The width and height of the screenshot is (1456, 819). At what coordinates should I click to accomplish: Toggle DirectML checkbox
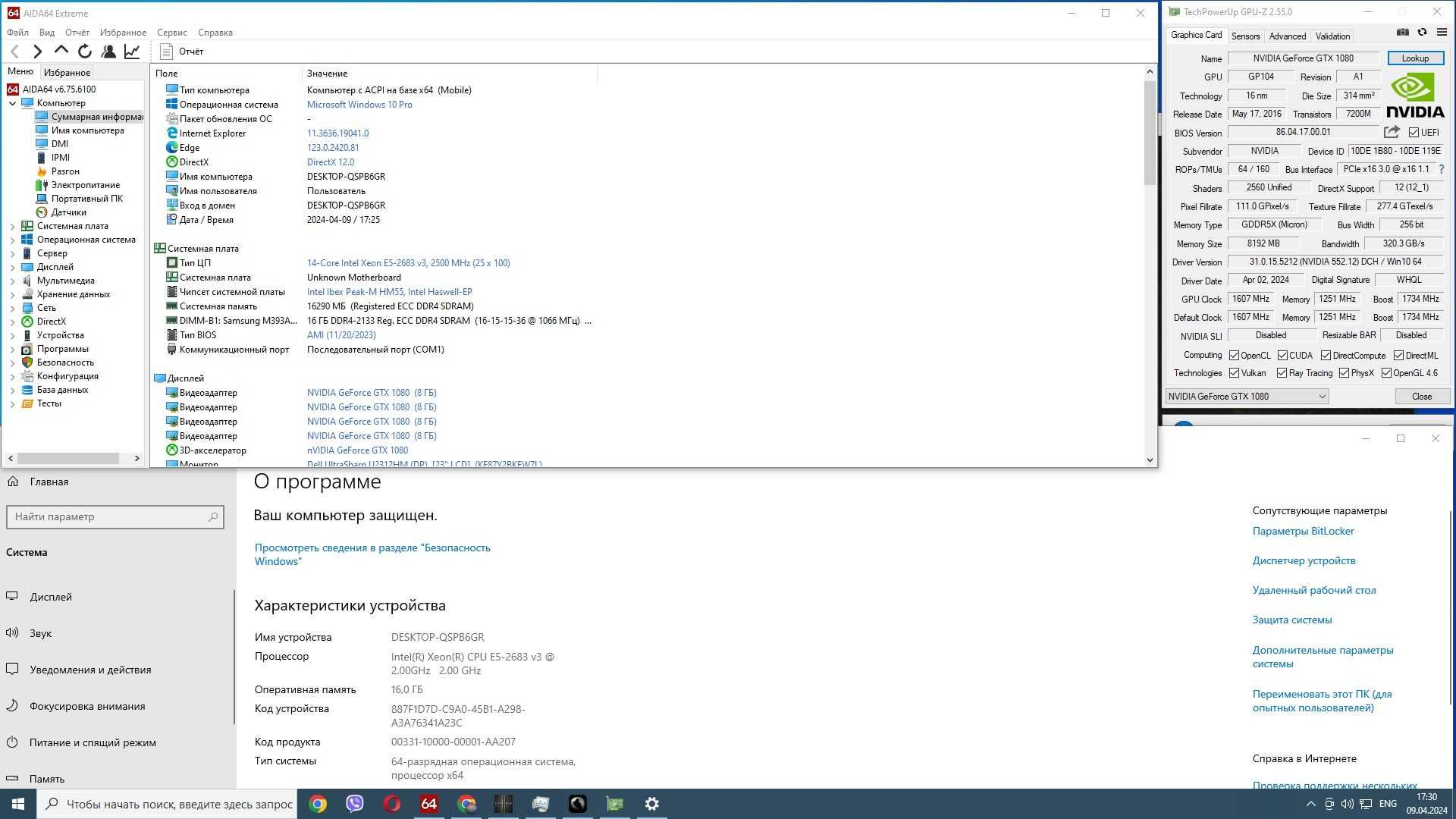pyautogui.click(x=1398, y=356)
